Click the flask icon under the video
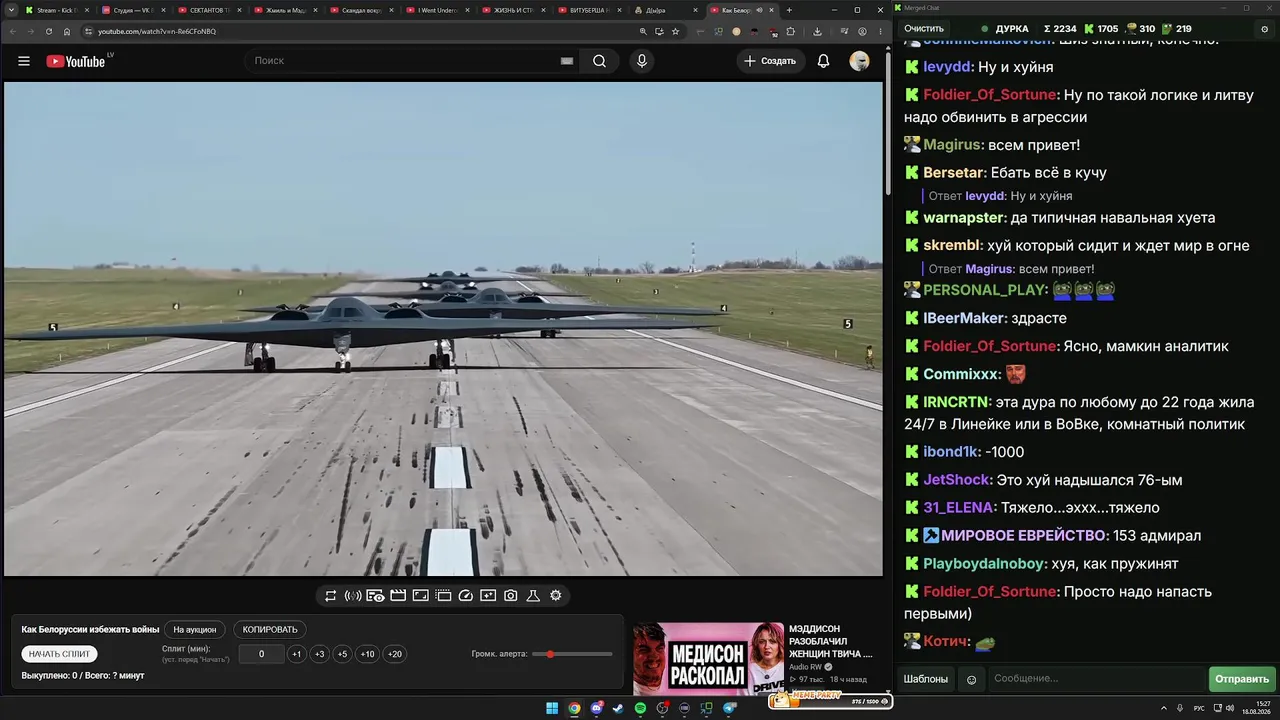The image size is (1280, 720). (x=533, y=596)
